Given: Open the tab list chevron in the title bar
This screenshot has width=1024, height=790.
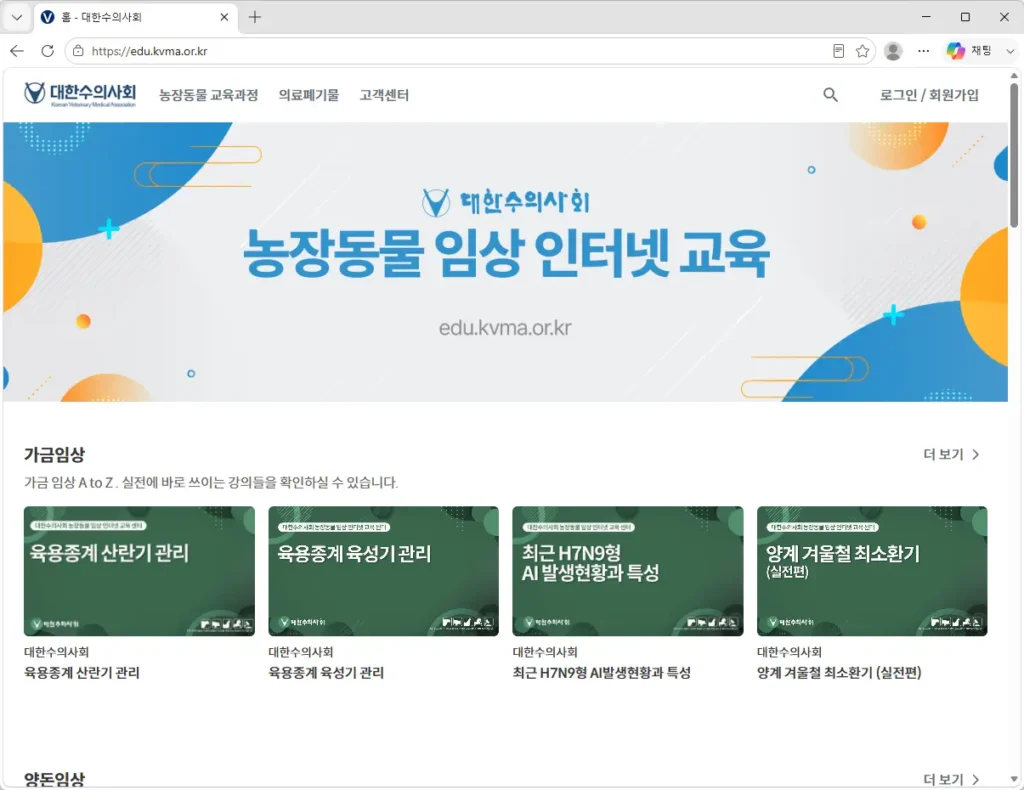Looking at the screenshot, I should pyautogui.click(x=17, y=17).
